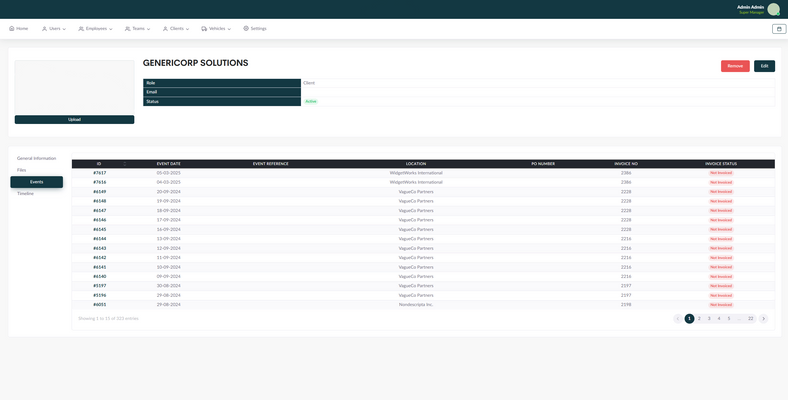Click the Event Date column header
788x400 pixels.
[x=168, y=164]
